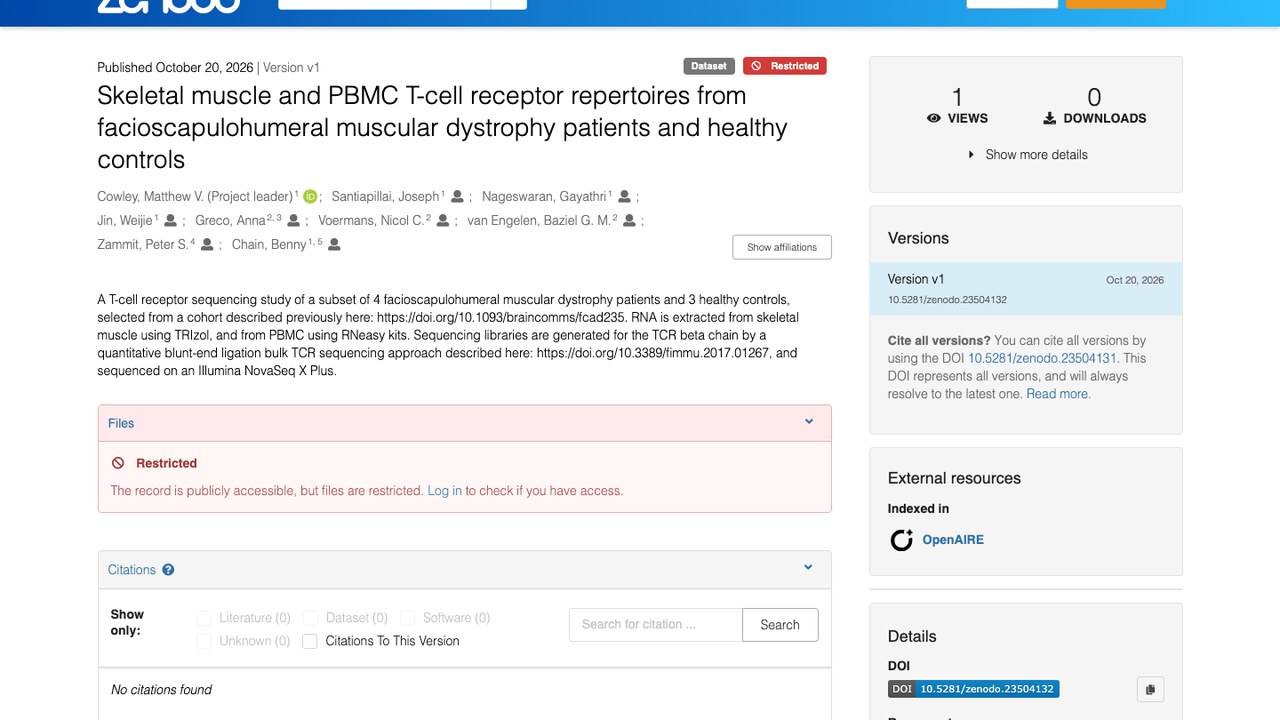The height and width of the screenshot is (720, 1280).
Task: Open the Log in link
Action: 444,491
